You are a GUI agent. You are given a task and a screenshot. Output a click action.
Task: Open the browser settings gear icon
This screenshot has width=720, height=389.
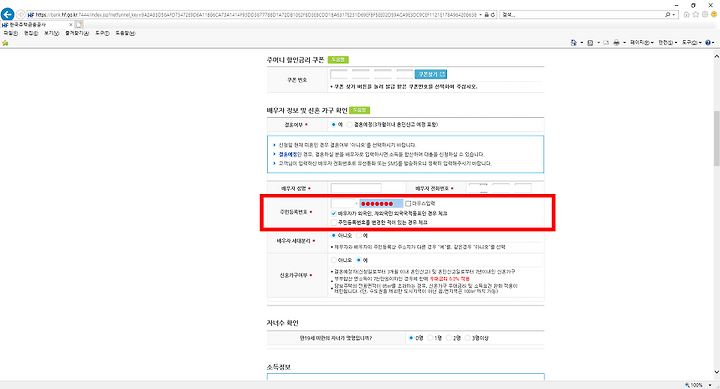click(705, 15)
